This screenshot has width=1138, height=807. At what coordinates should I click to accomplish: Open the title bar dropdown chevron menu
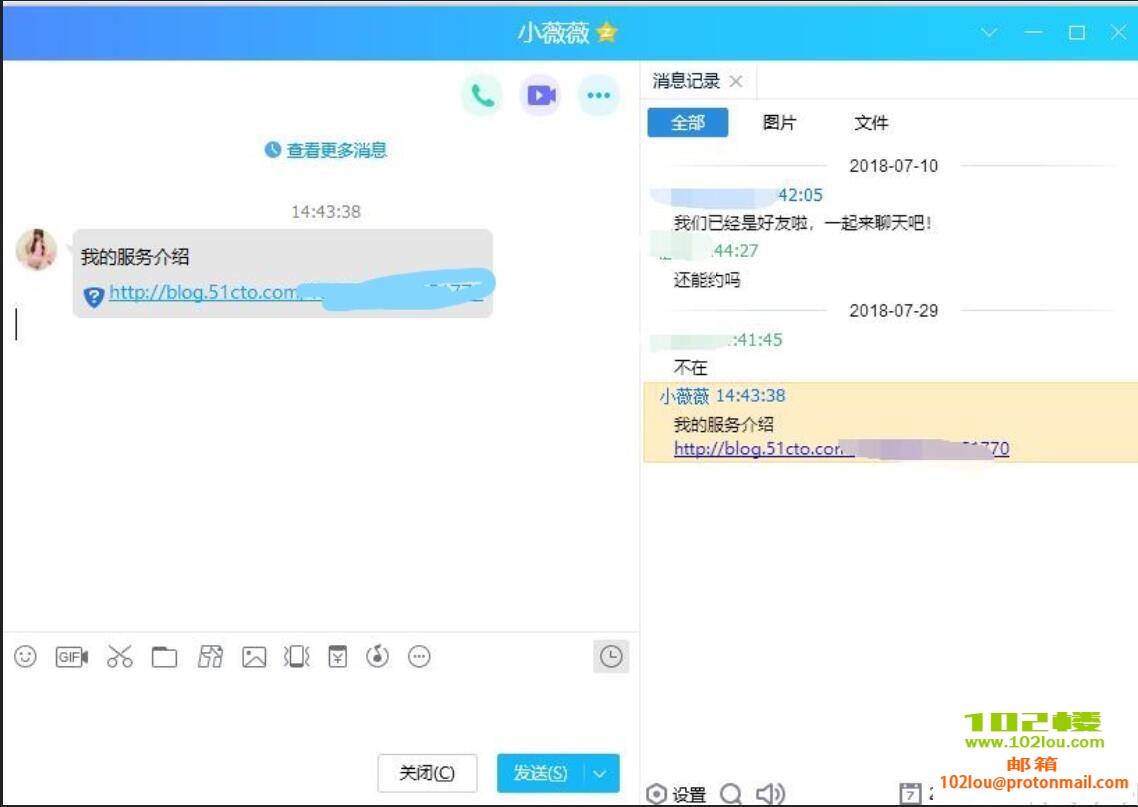[x=989, y=33]
